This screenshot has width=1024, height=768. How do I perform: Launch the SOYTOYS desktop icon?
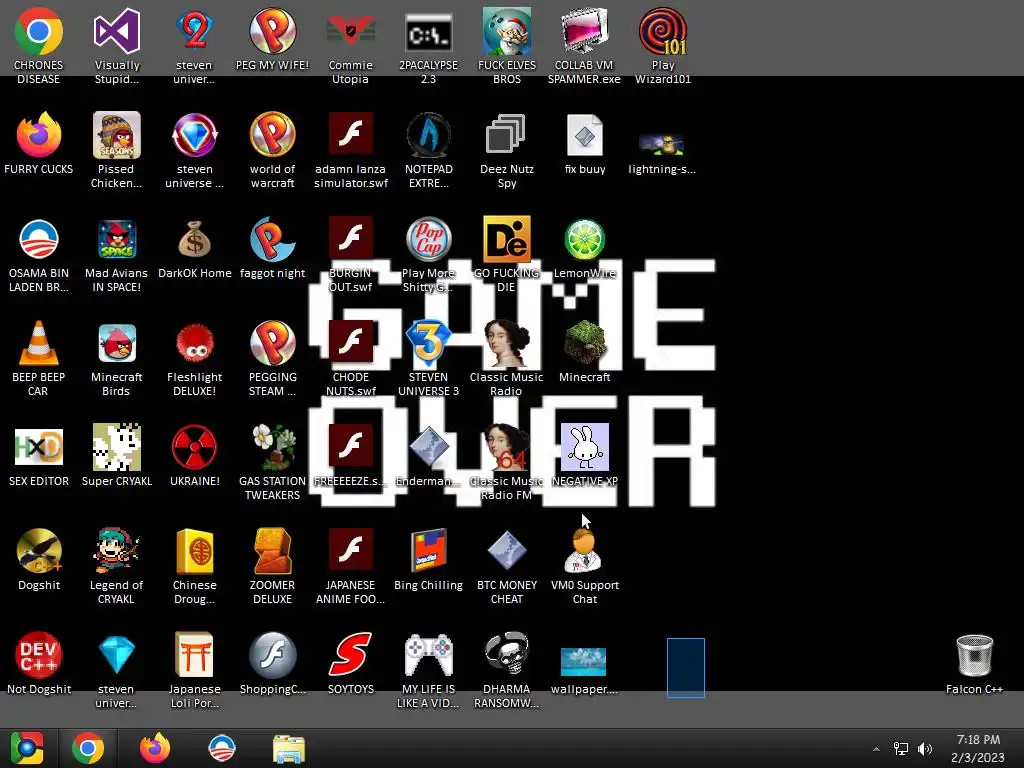tap(351, 654)
